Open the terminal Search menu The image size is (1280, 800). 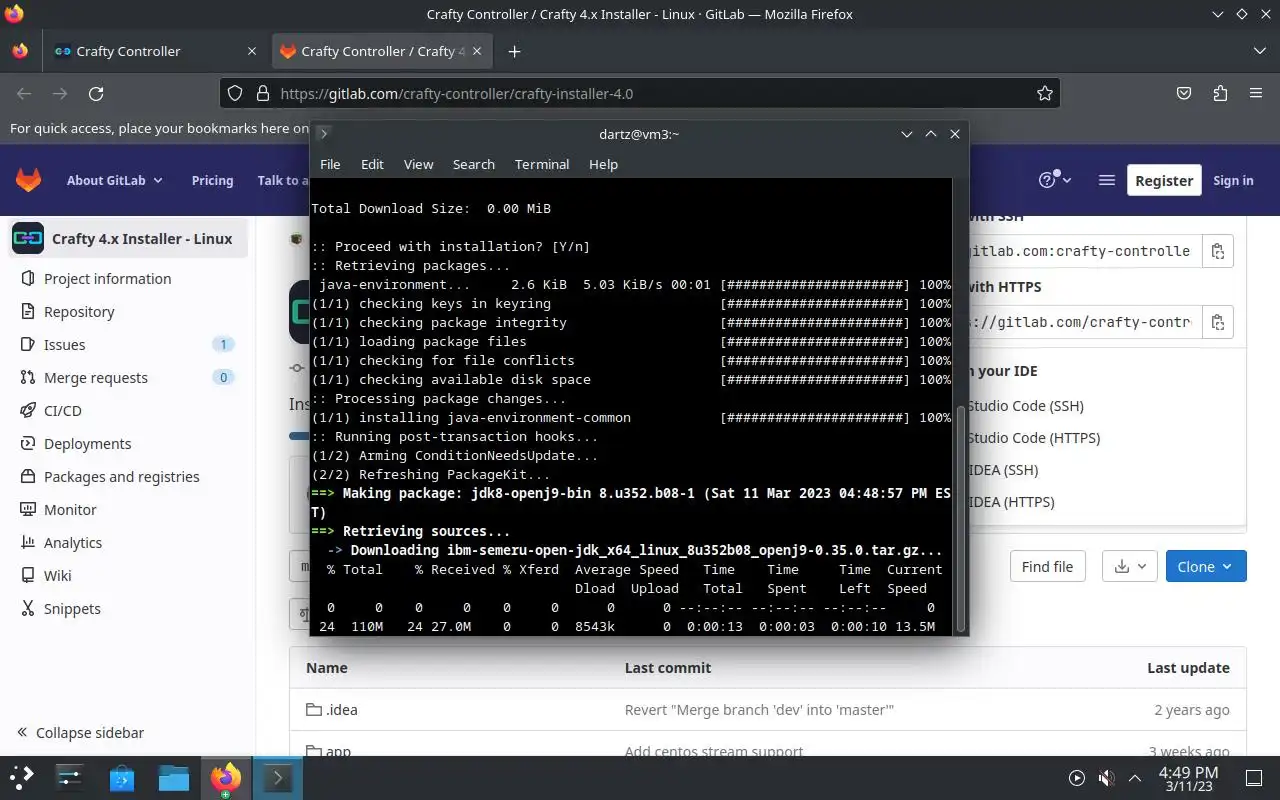click(473, 164)
